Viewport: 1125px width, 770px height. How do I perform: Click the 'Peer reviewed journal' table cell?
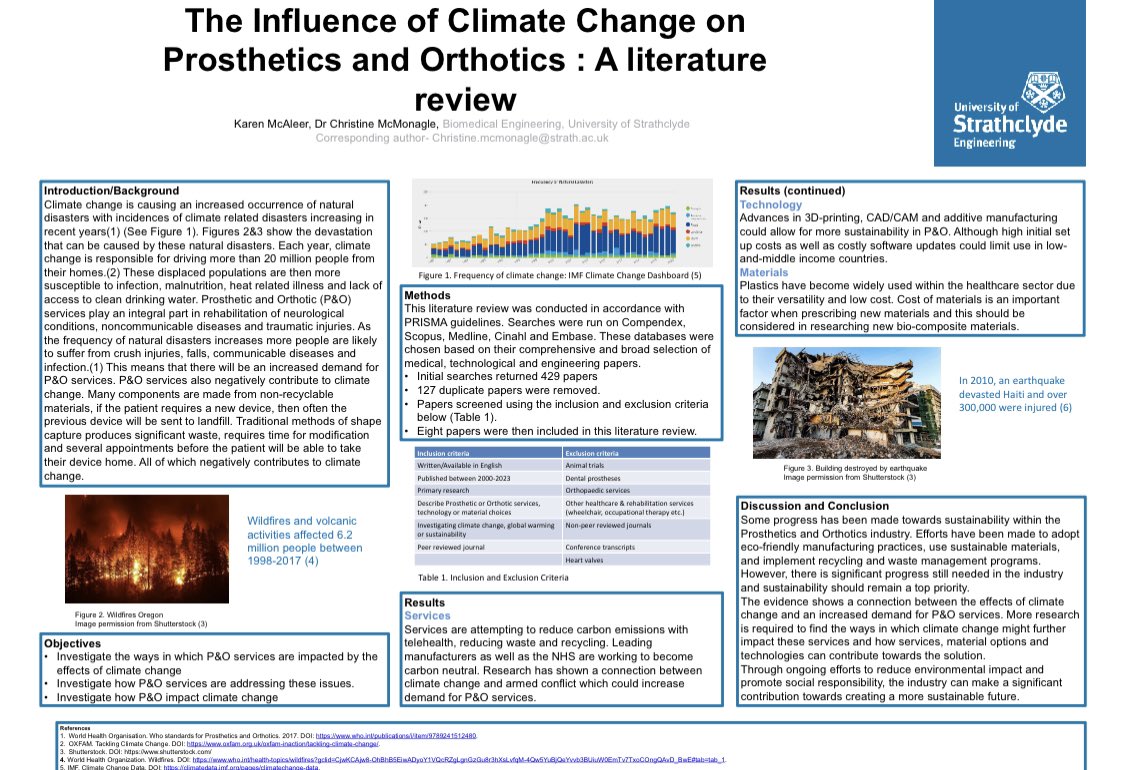[488, 547]
